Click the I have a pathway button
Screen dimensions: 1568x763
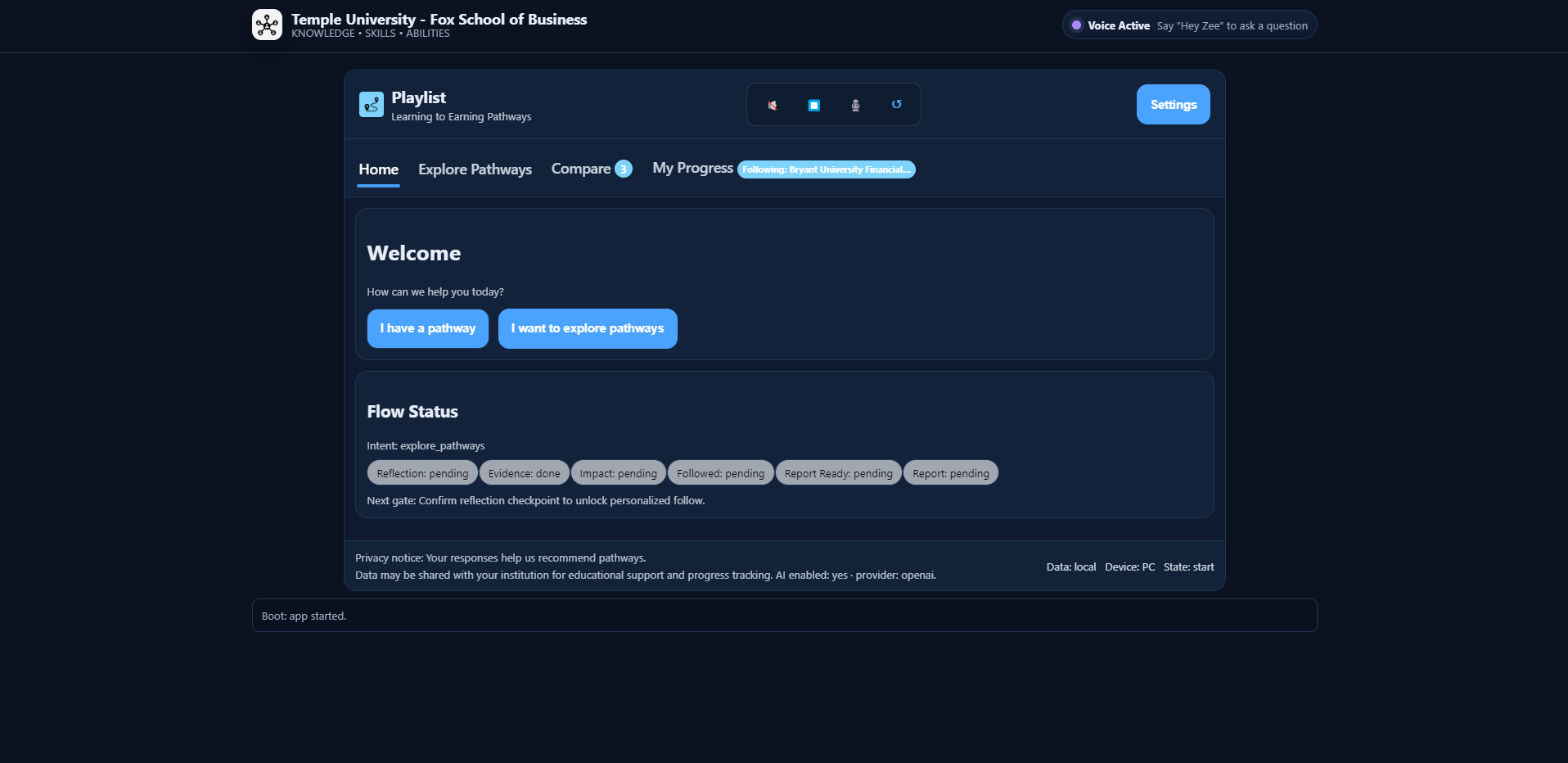[x=427, y=328]
